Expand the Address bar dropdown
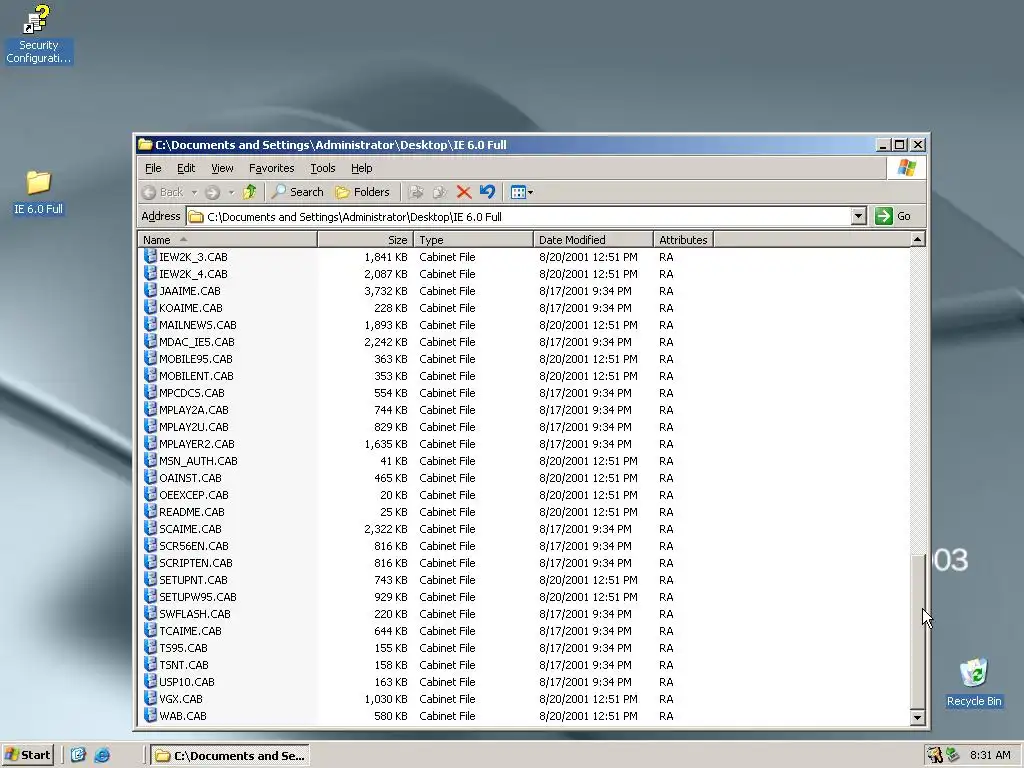 858,216
